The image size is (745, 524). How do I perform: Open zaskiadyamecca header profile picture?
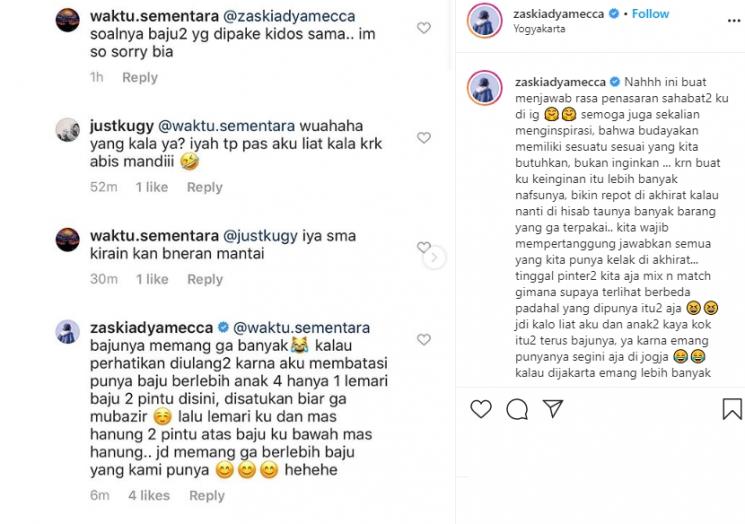(x=485, y=20)
